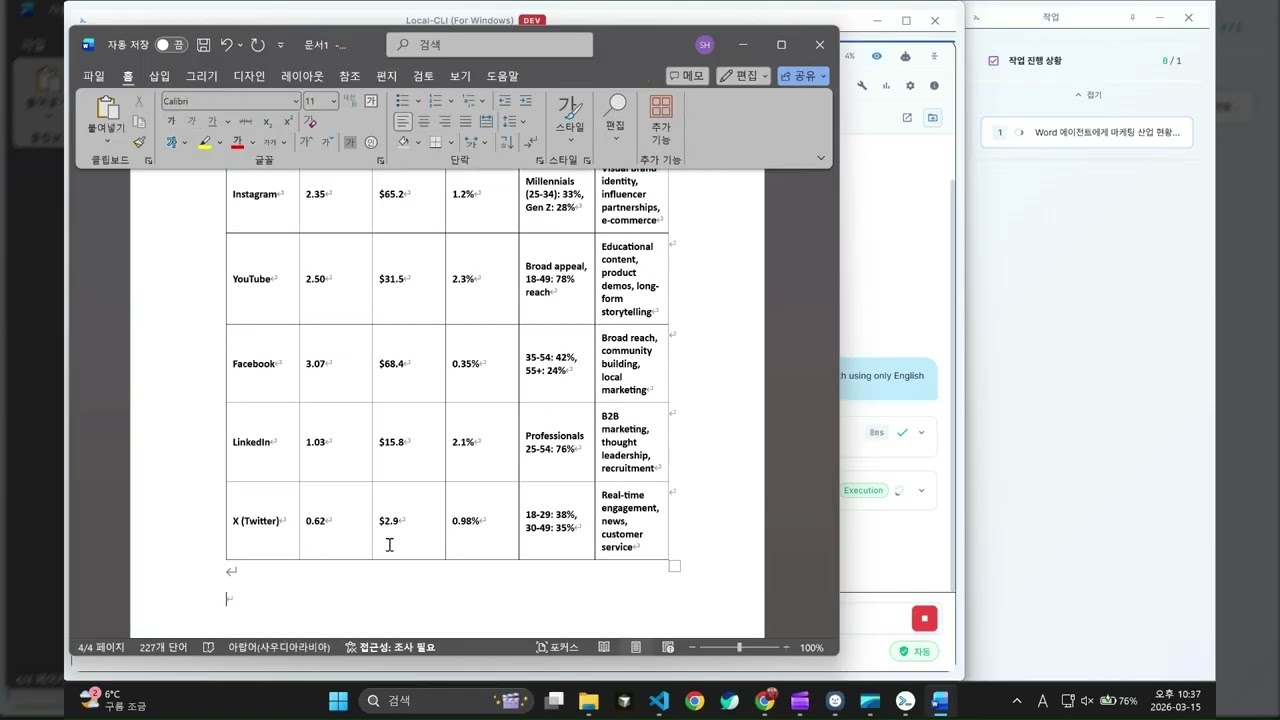Screen dimensions: 1280x720
Task: Click the Save icon in Word title bar
Action: 204,45
